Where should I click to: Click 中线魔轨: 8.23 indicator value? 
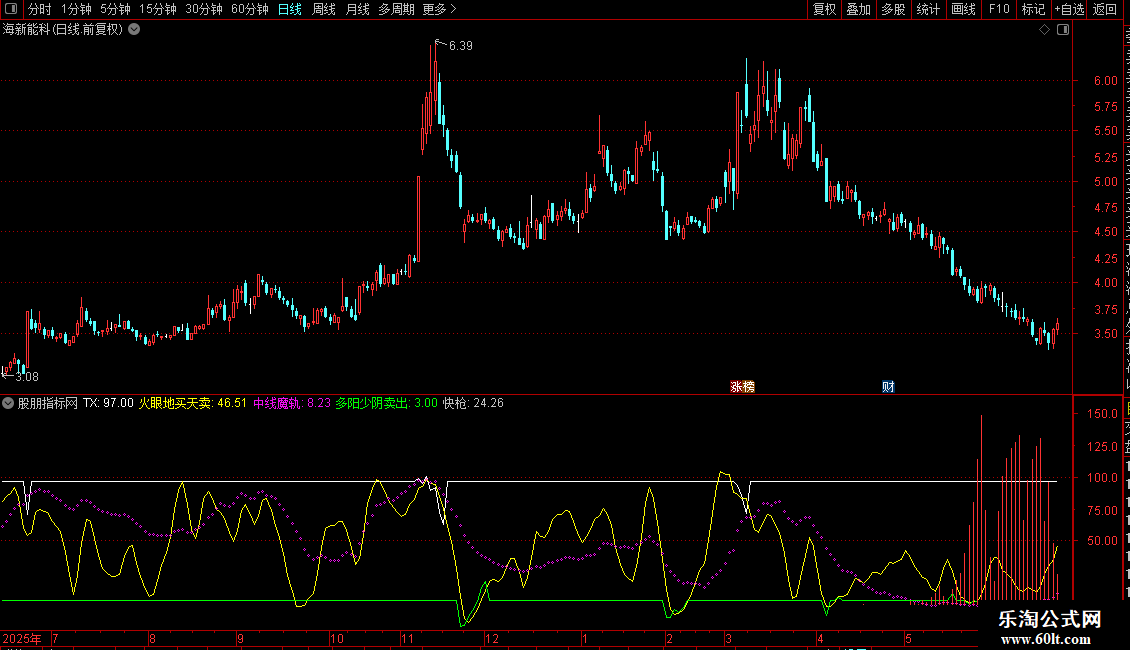click(292, 404)
